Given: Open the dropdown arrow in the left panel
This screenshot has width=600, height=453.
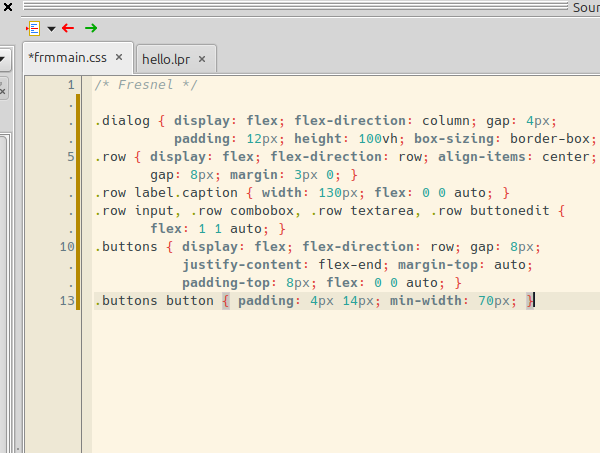Looking at the screenshot, I should pos(2,59).
